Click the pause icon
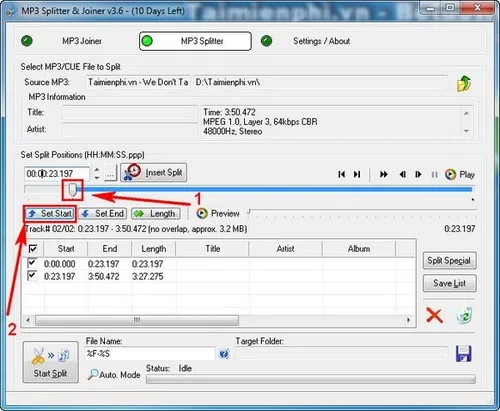 pyautogui.click(x=434, y=174)
